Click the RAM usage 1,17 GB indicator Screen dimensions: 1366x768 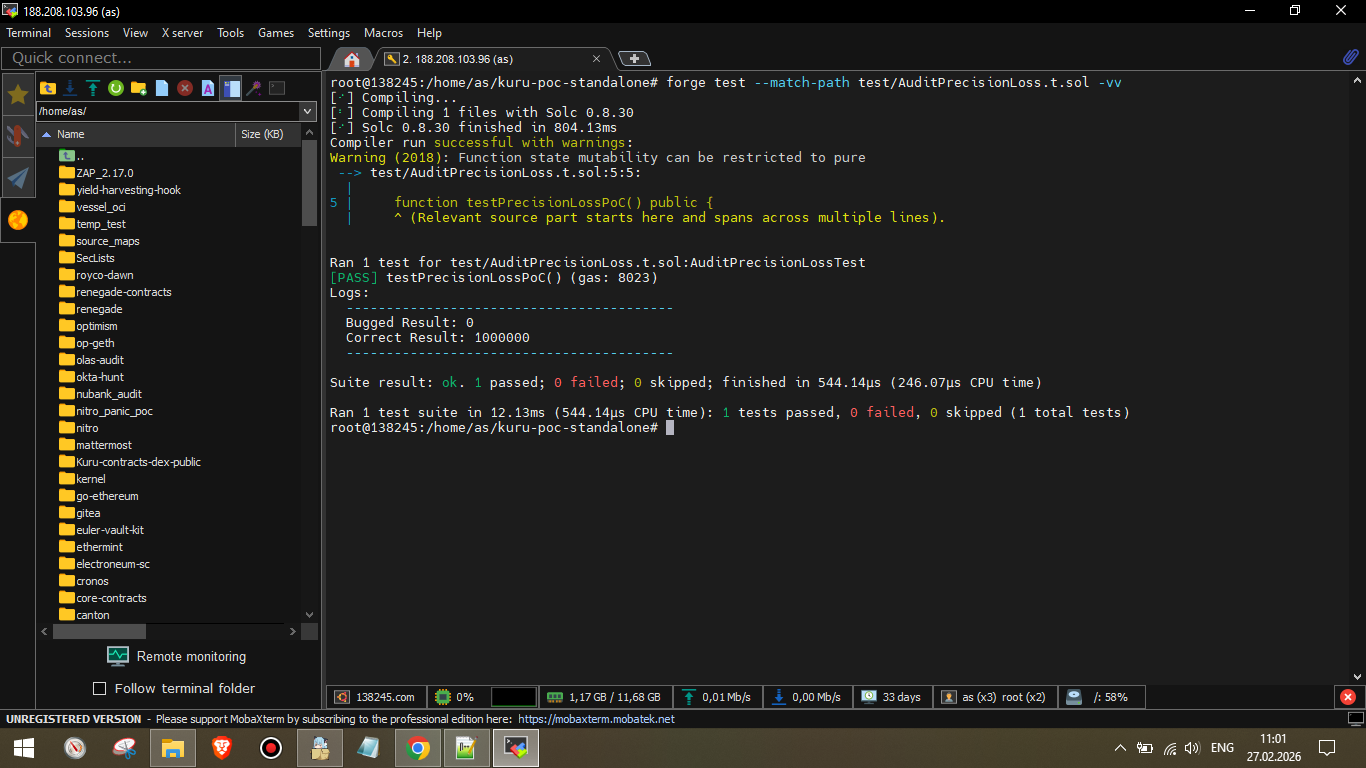pos(604,697)
